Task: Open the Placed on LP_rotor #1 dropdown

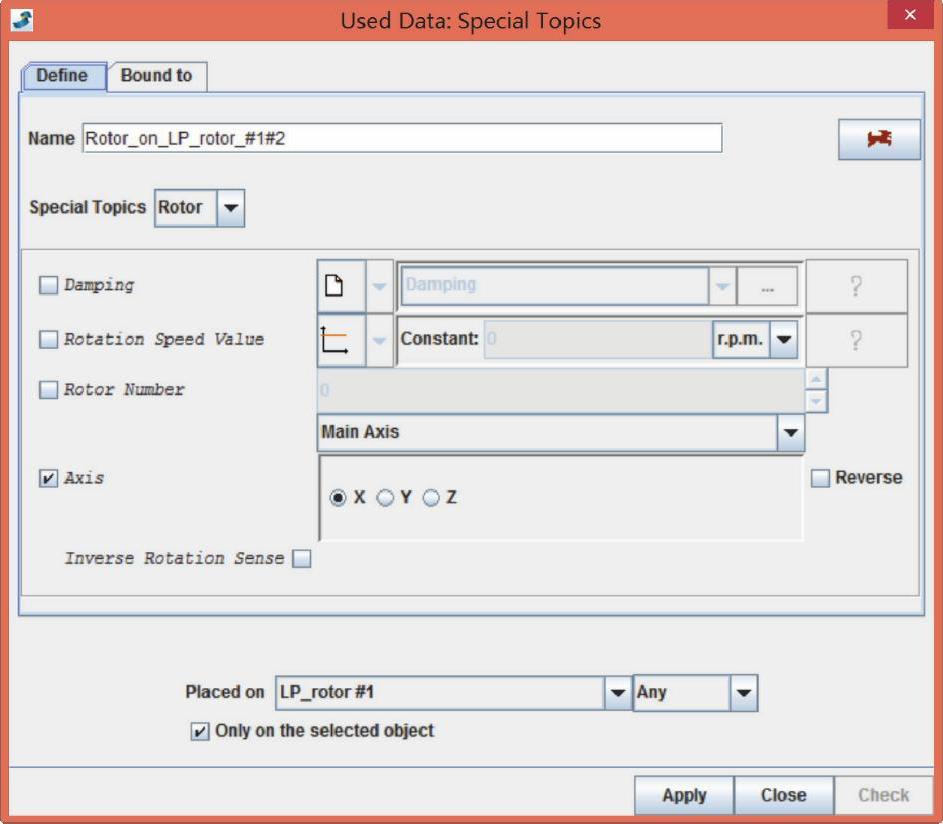Action: (617, 693)
